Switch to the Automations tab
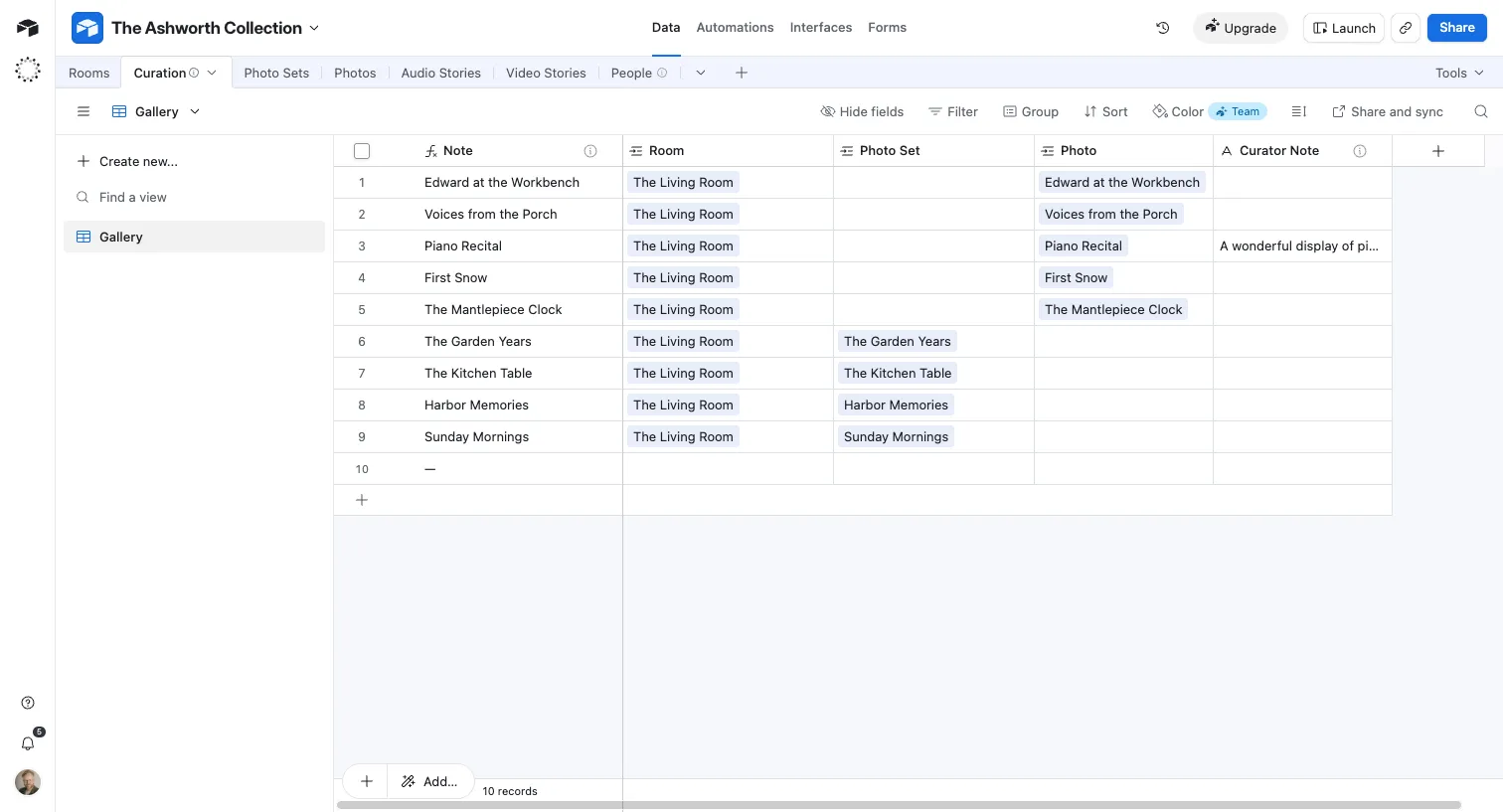Image resolution: width=1503 pixels, height=812 pixels. [x=735, y=28]
